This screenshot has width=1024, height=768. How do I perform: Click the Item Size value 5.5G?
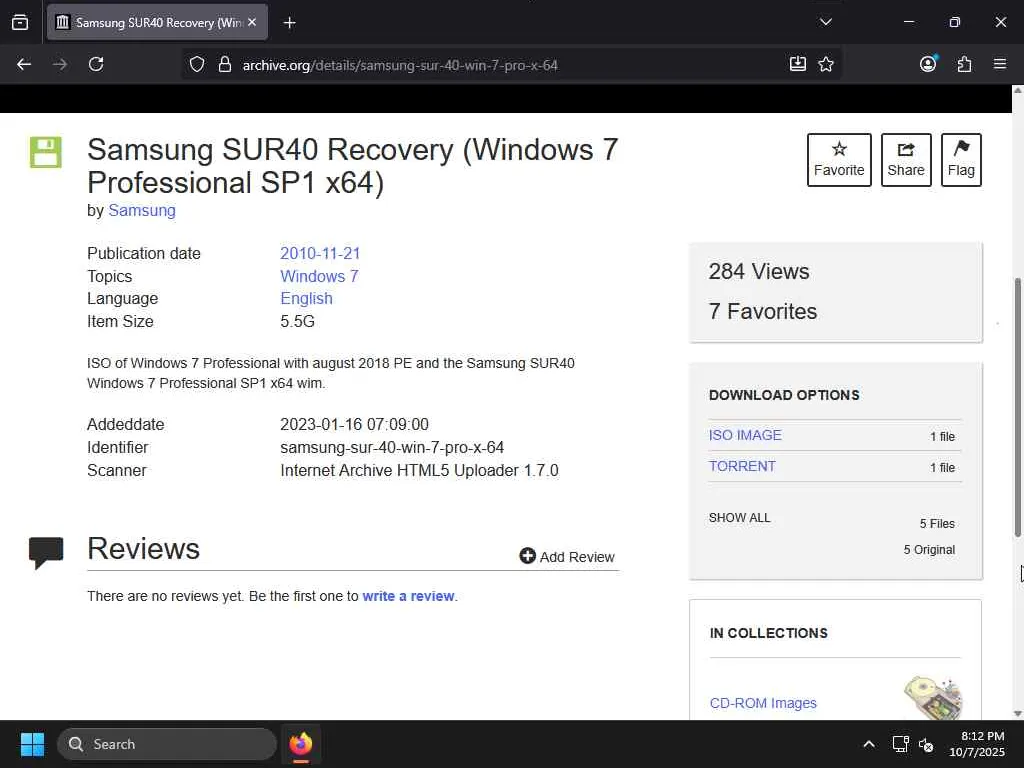pos(297,321)
